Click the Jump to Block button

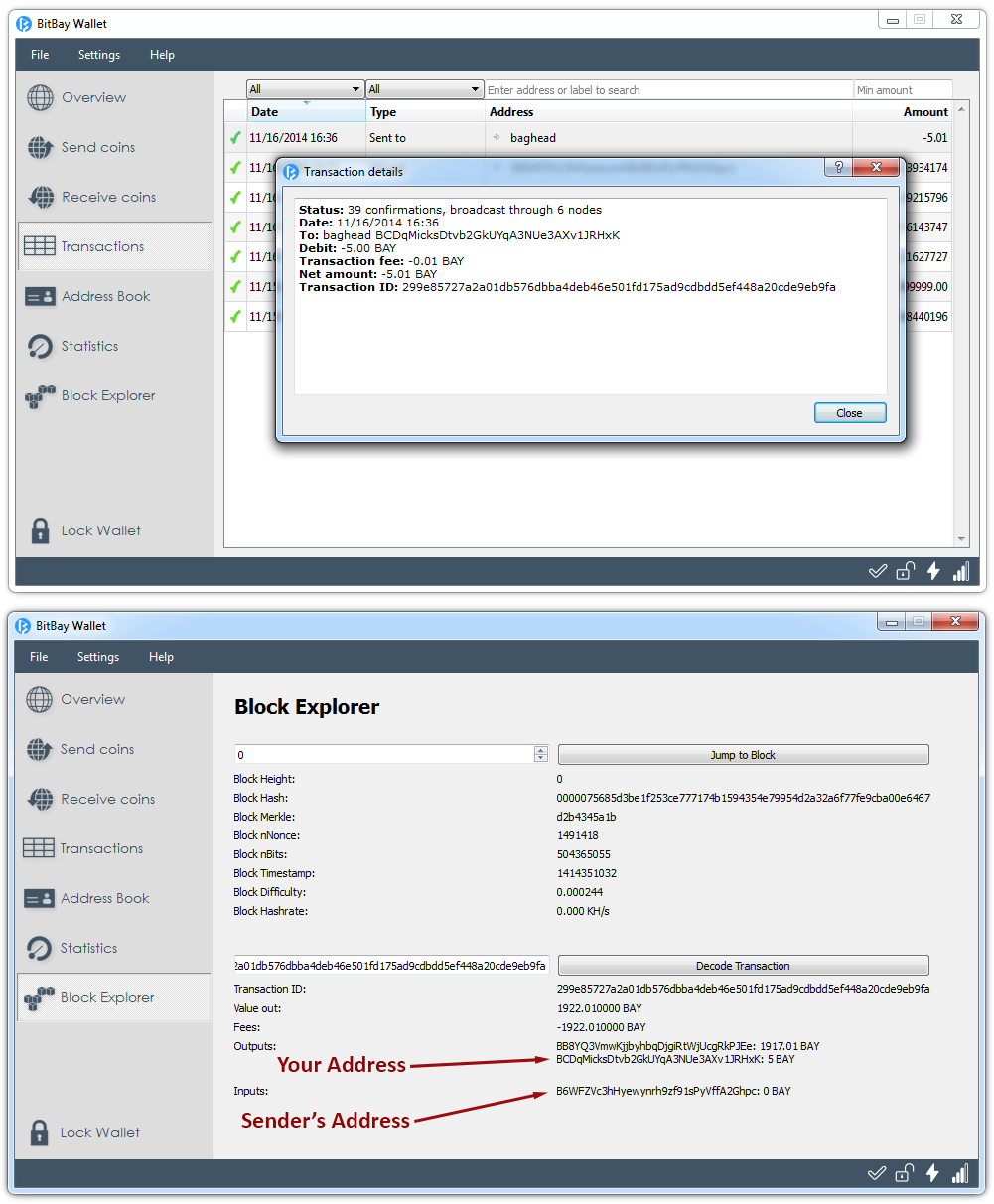[743, 755]
